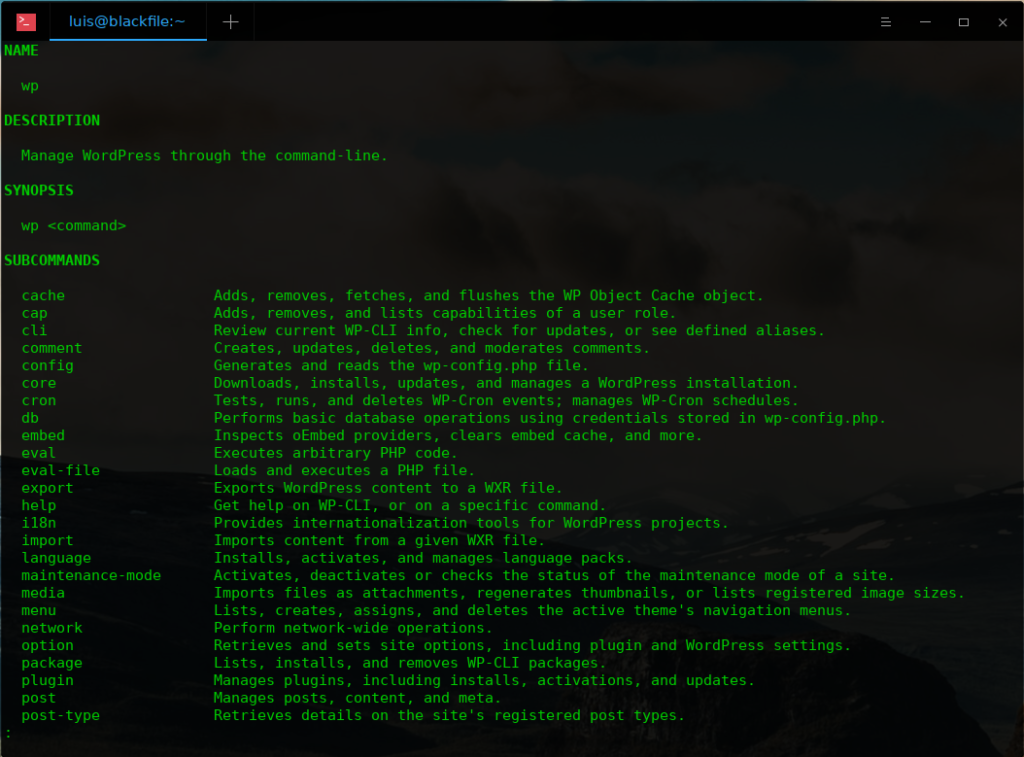Click the 'cache' subcommand name
1024x757 pixels.
(x=43, y=296)
